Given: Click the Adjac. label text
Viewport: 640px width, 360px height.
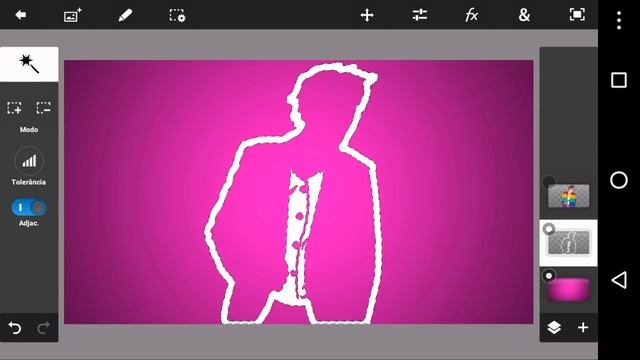Looking at the screenshot, I should (29, 223).
